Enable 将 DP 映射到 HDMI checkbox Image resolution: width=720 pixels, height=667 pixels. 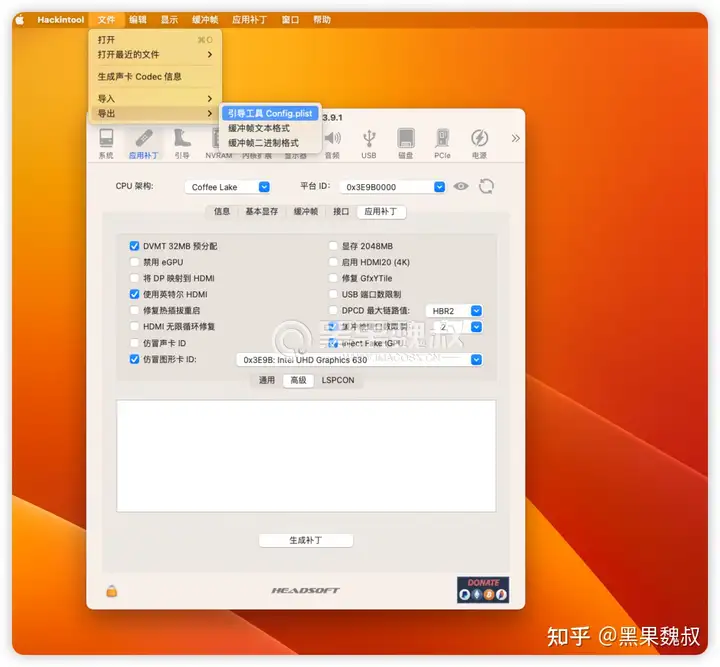[x=134, y=278]
